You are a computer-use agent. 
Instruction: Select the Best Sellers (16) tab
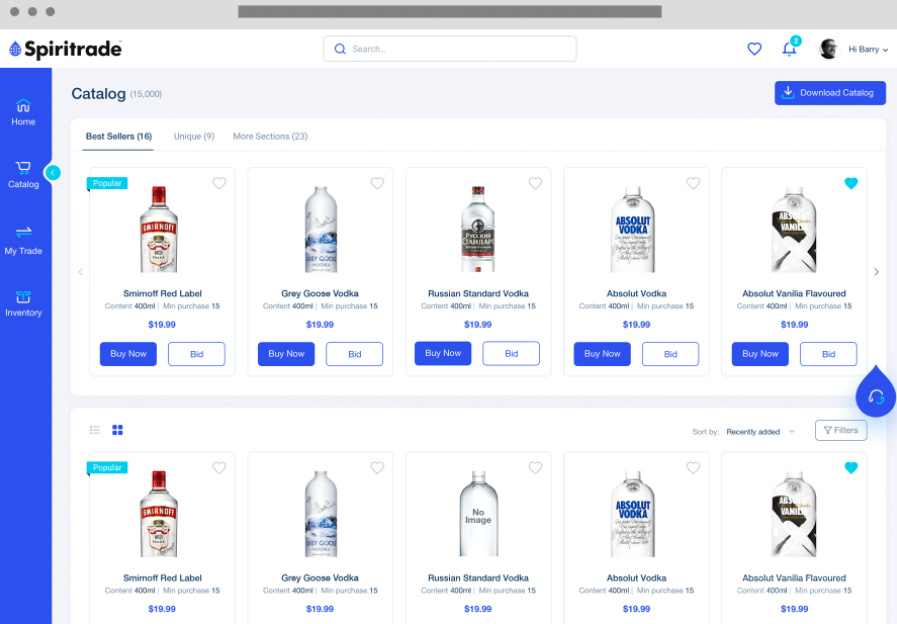tap(118, 136)
